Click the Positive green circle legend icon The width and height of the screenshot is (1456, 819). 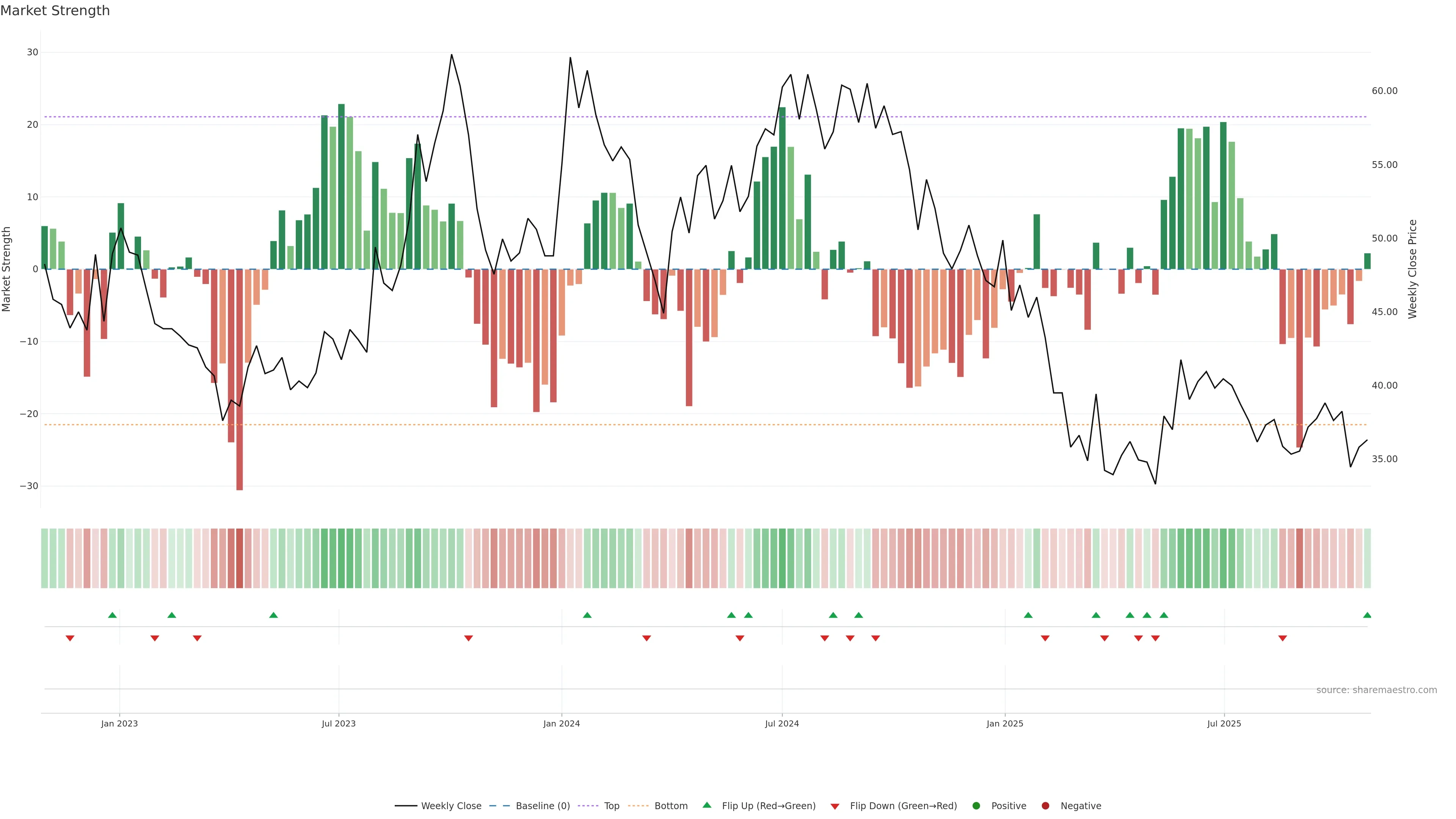[x=976, y=806]
